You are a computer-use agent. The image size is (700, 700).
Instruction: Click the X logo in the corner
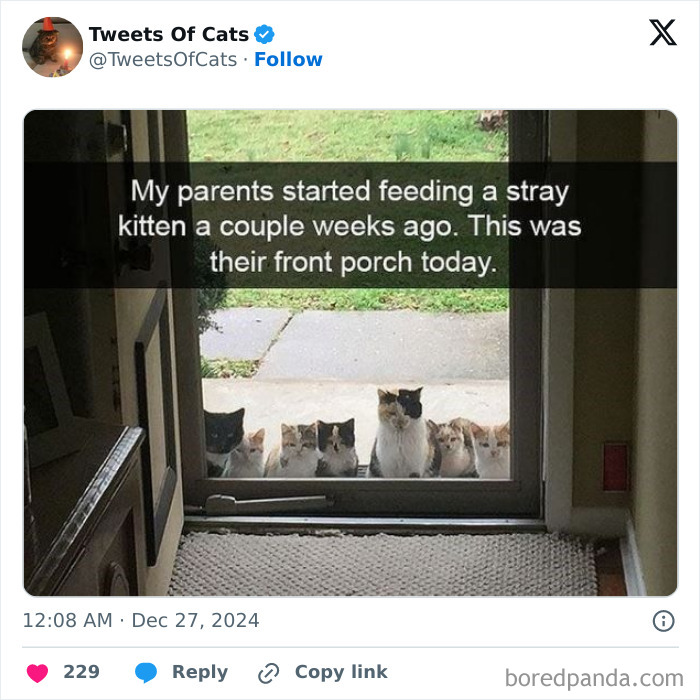tap(662, 33)
